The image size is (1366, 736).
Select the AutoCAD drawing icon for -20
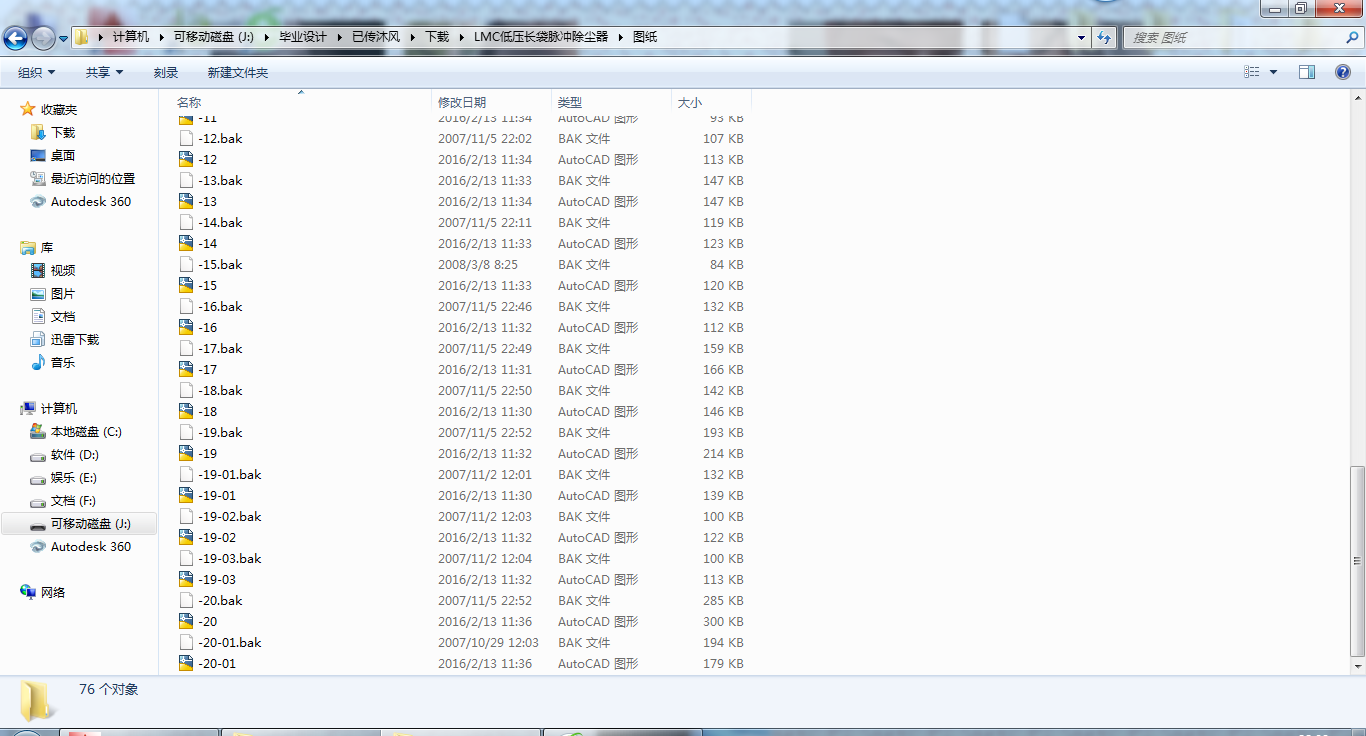(186, 622)
